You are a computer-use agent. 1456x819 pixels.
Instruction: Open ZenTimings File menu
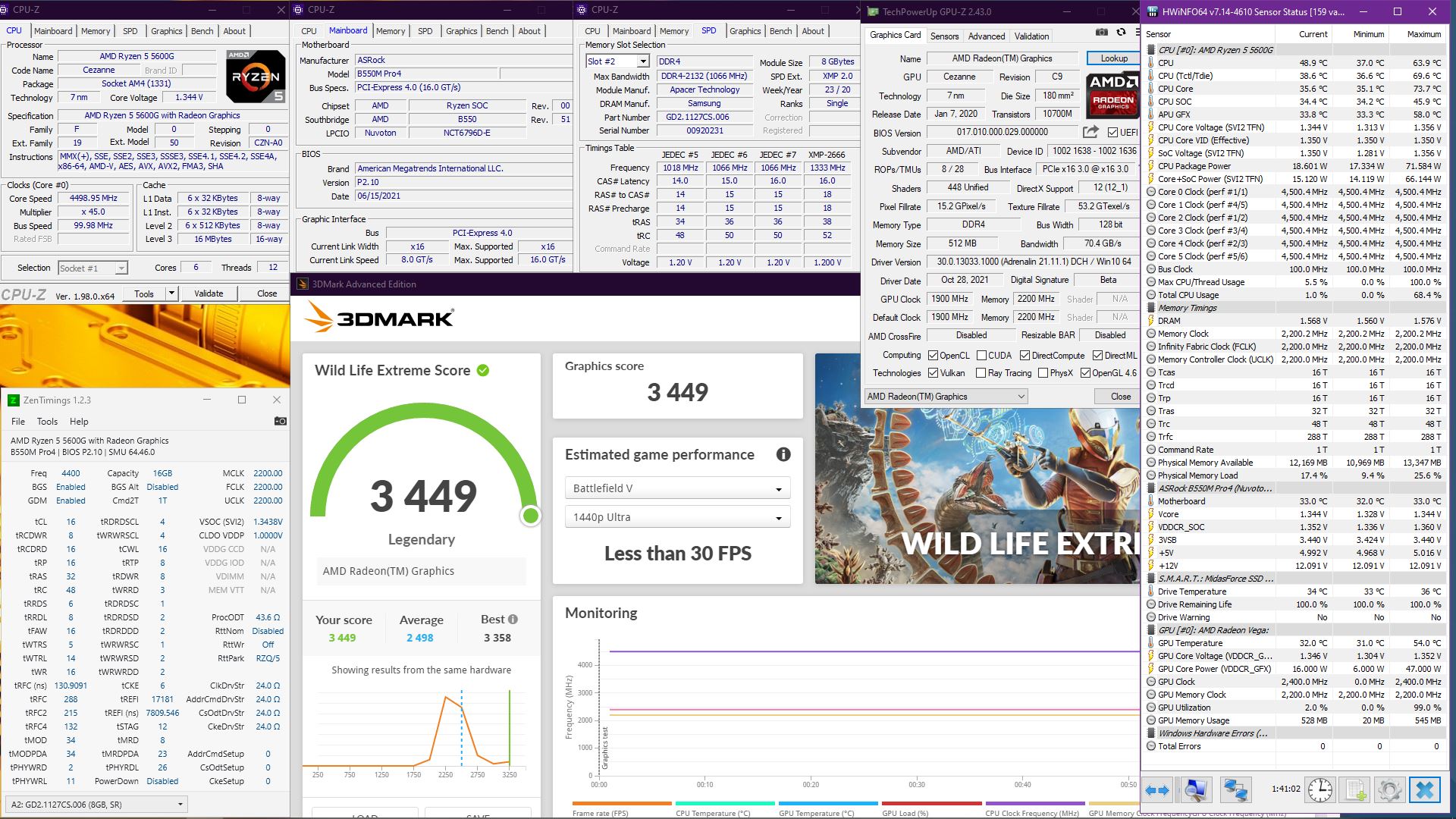(x=18, y=422)
